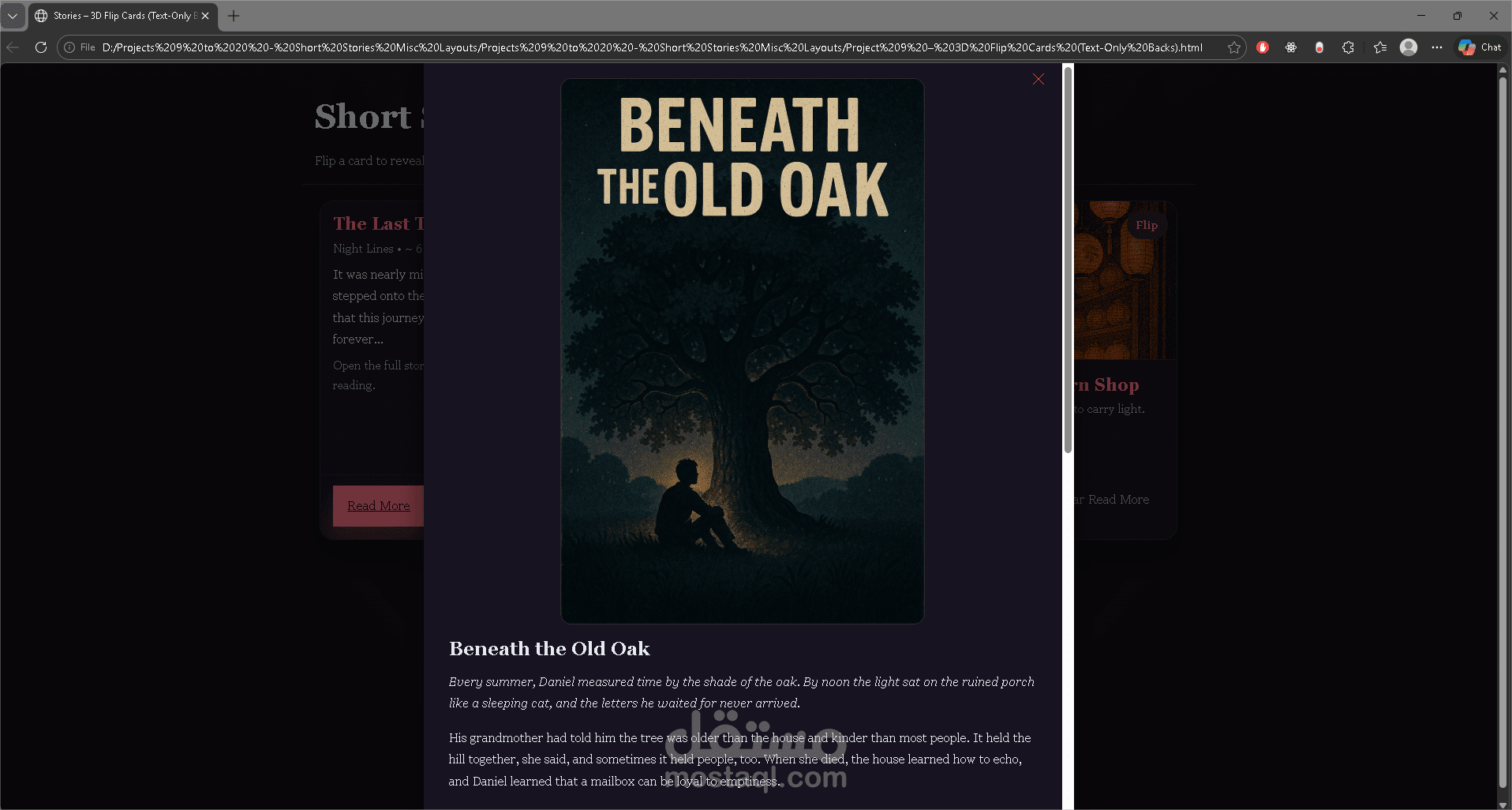Click the Beneath the Old Oak heading
This screenshot has height=810, width=1512.
pyautogui.click(x=549, y=649)
